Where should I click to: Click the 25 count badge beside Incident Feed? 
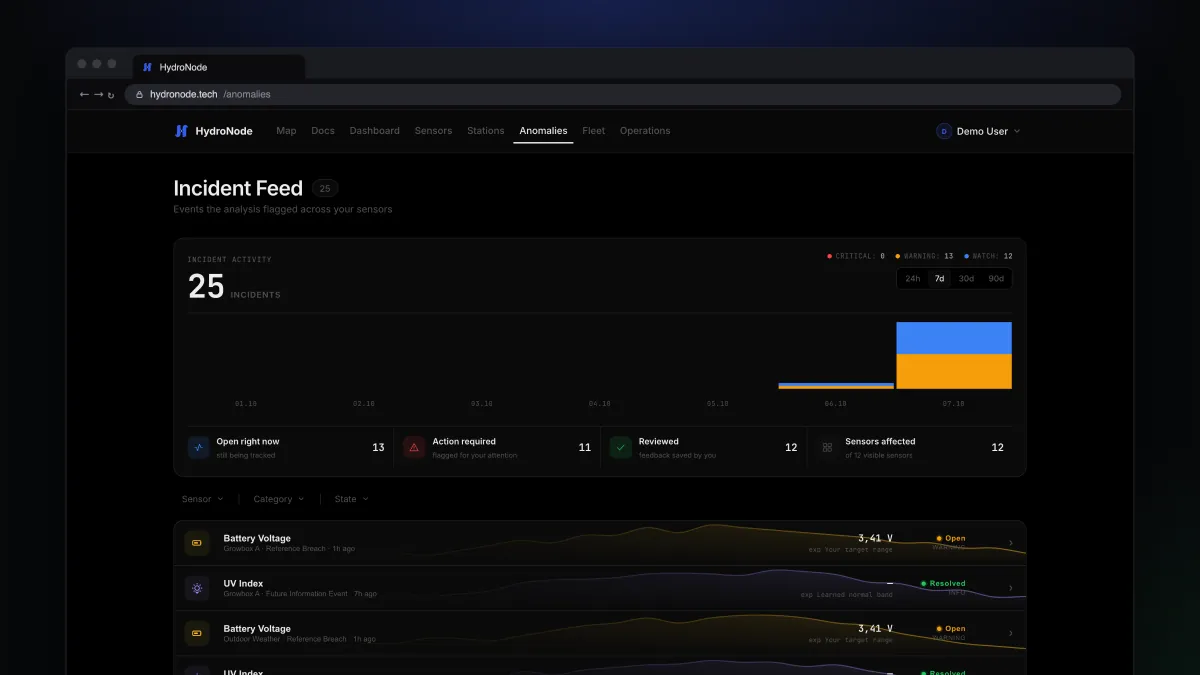click(x=325, y=188)
